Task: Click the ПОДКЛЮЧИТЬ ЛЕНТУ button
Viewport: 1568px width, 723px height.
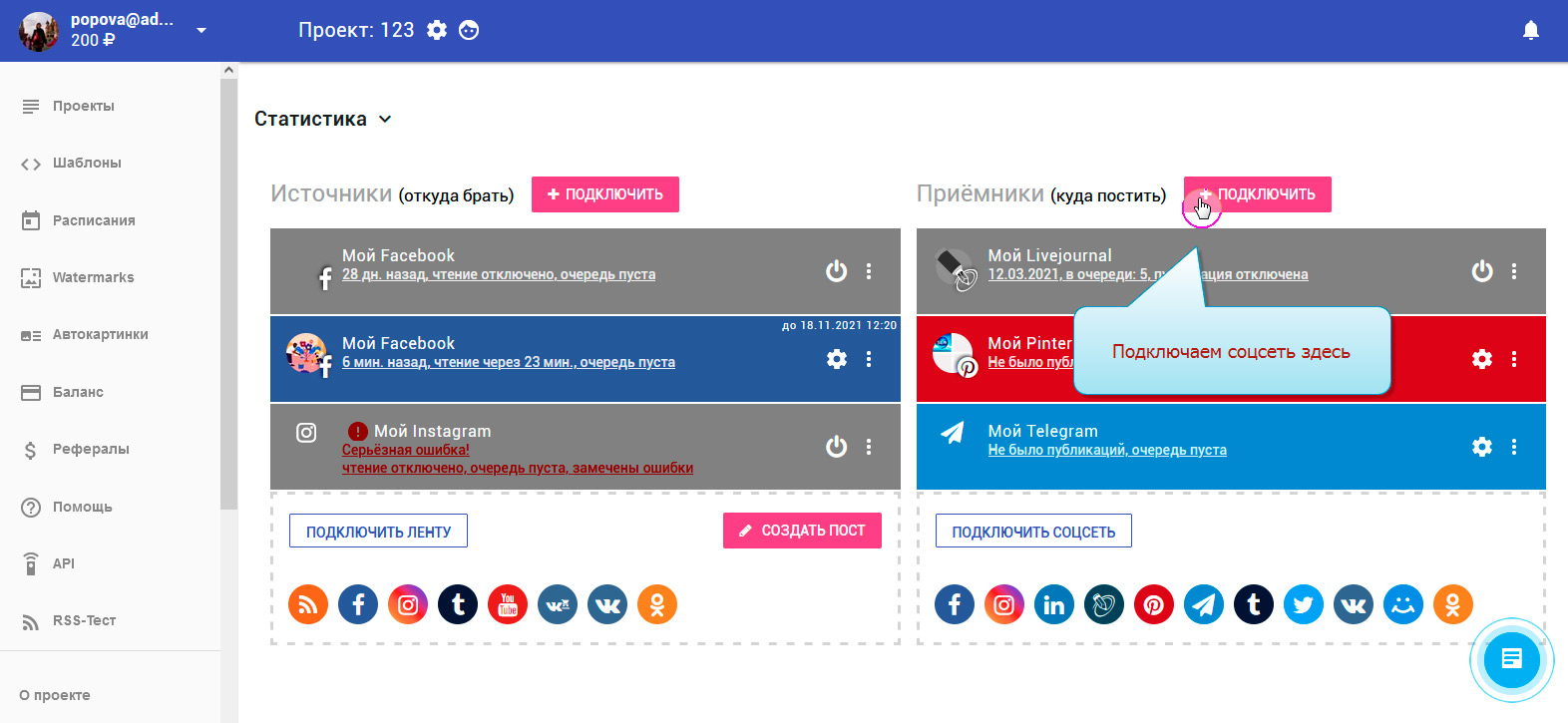Action: 378,532
